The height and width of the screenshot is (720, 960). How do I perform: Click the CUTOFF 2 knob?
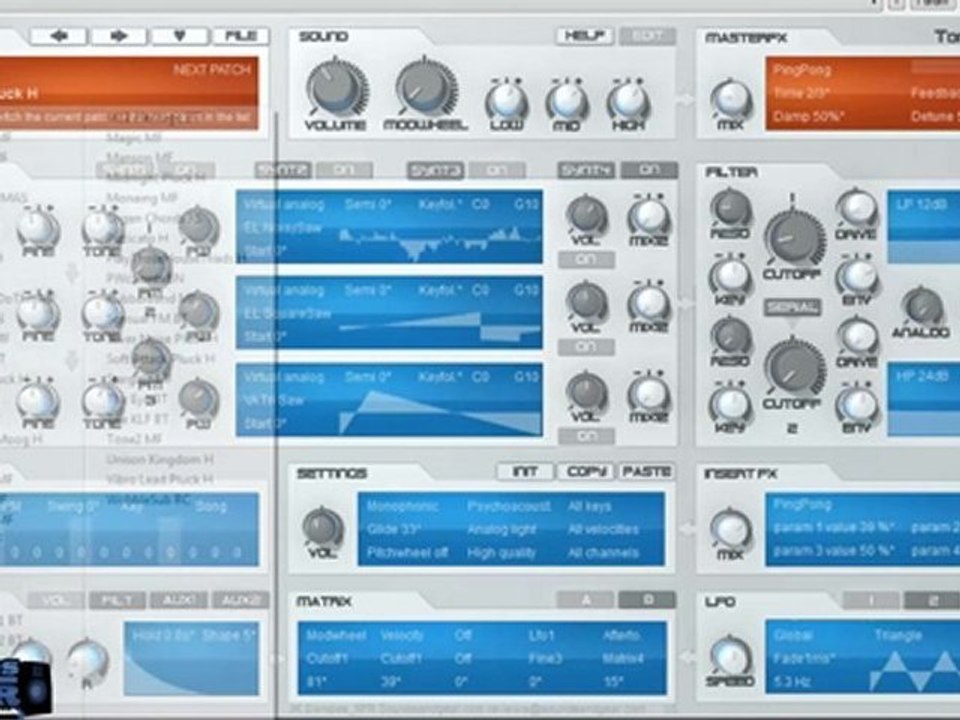[x=793, y=368]
